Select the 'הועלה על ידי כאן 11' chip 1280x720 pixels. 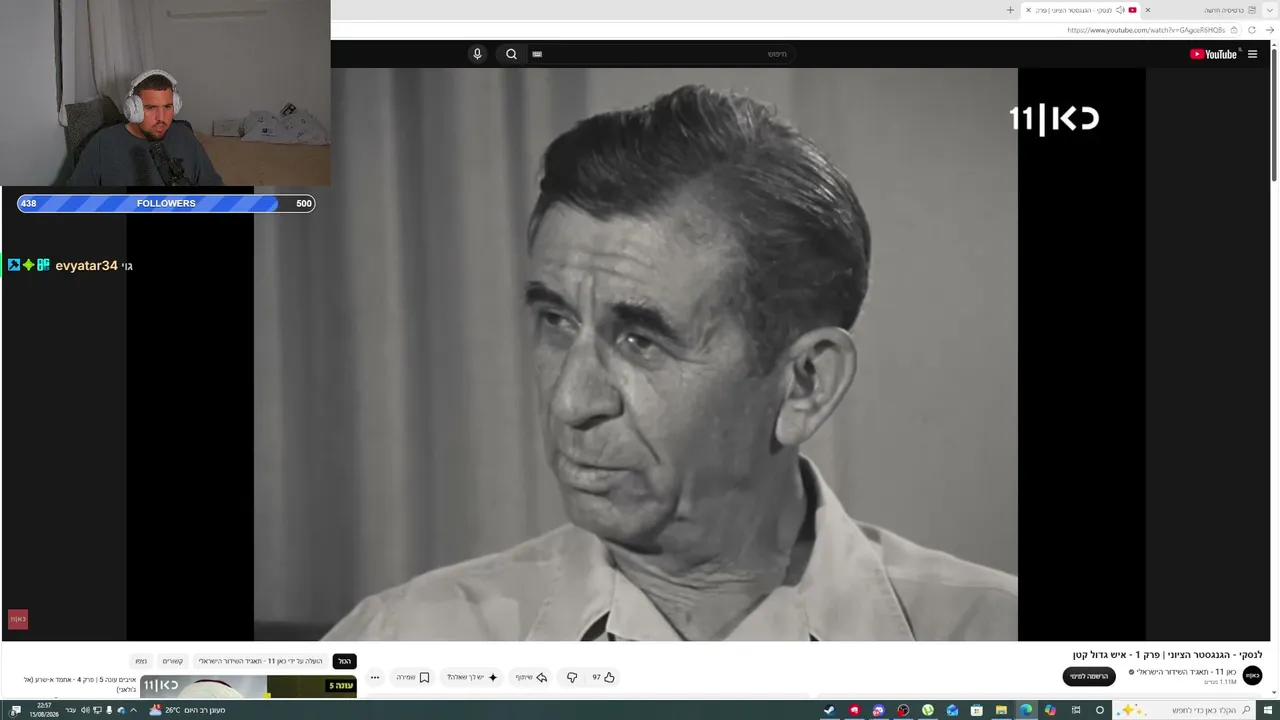[x=260, y=661]
